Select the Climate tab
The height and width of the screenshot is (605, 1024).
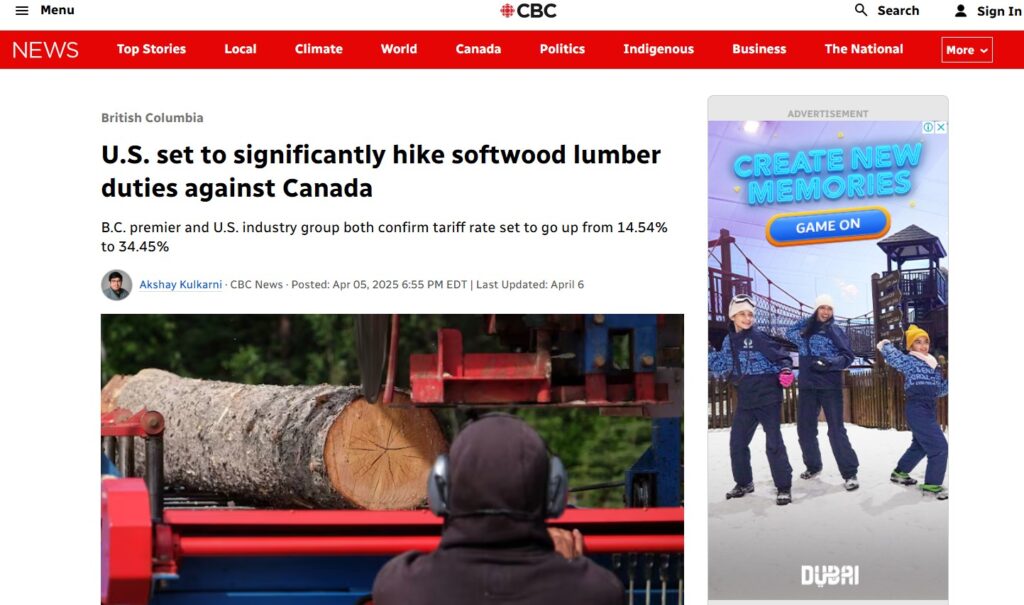click(318, 49)
